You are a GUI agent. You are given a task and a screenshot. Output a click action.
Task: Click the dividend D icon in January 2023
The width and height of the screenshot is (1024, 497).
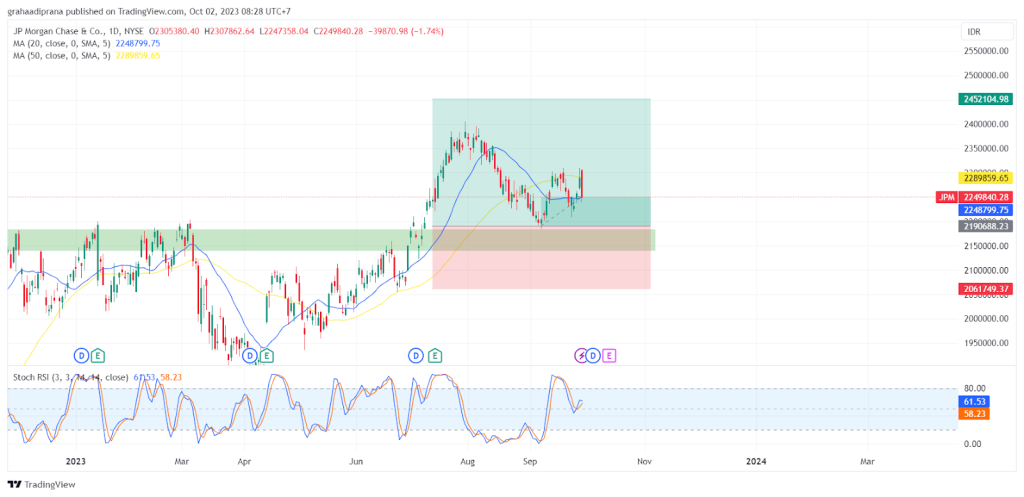pyautogui.click(x=82, y=355)
